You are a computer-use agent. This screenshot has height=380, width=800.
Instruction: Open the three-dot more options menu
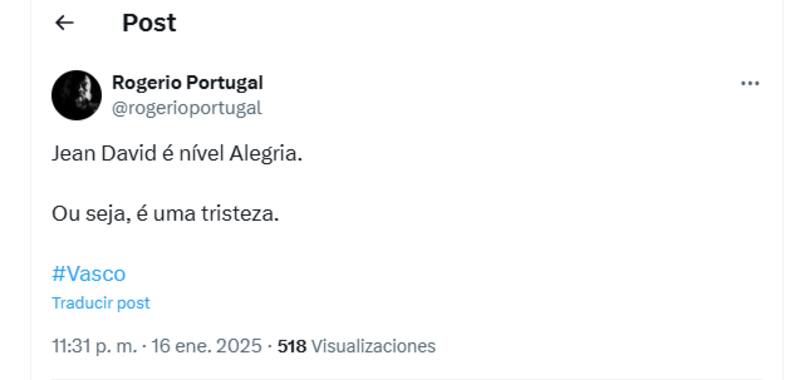(749, 84)
